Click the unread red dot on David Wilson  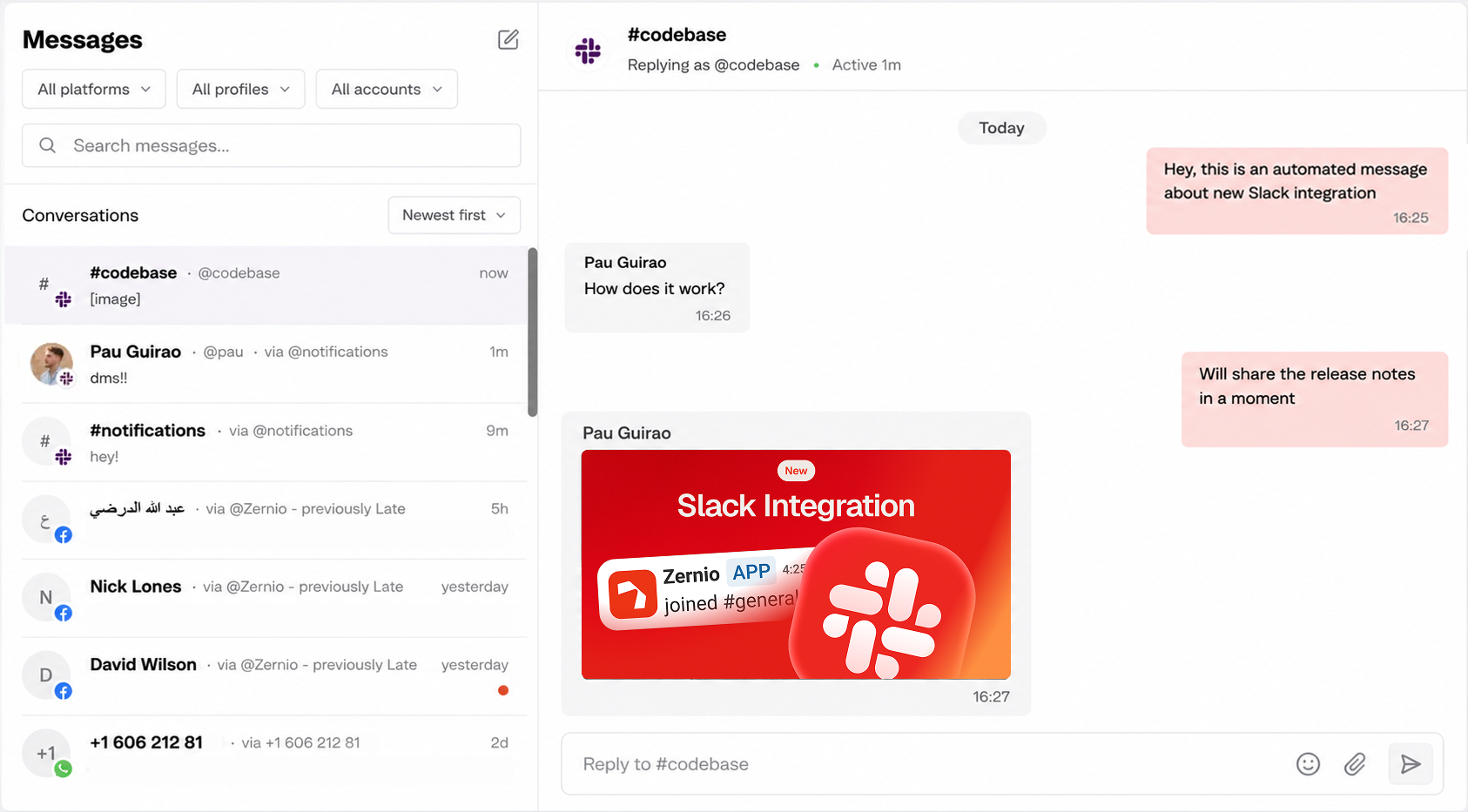503,690
